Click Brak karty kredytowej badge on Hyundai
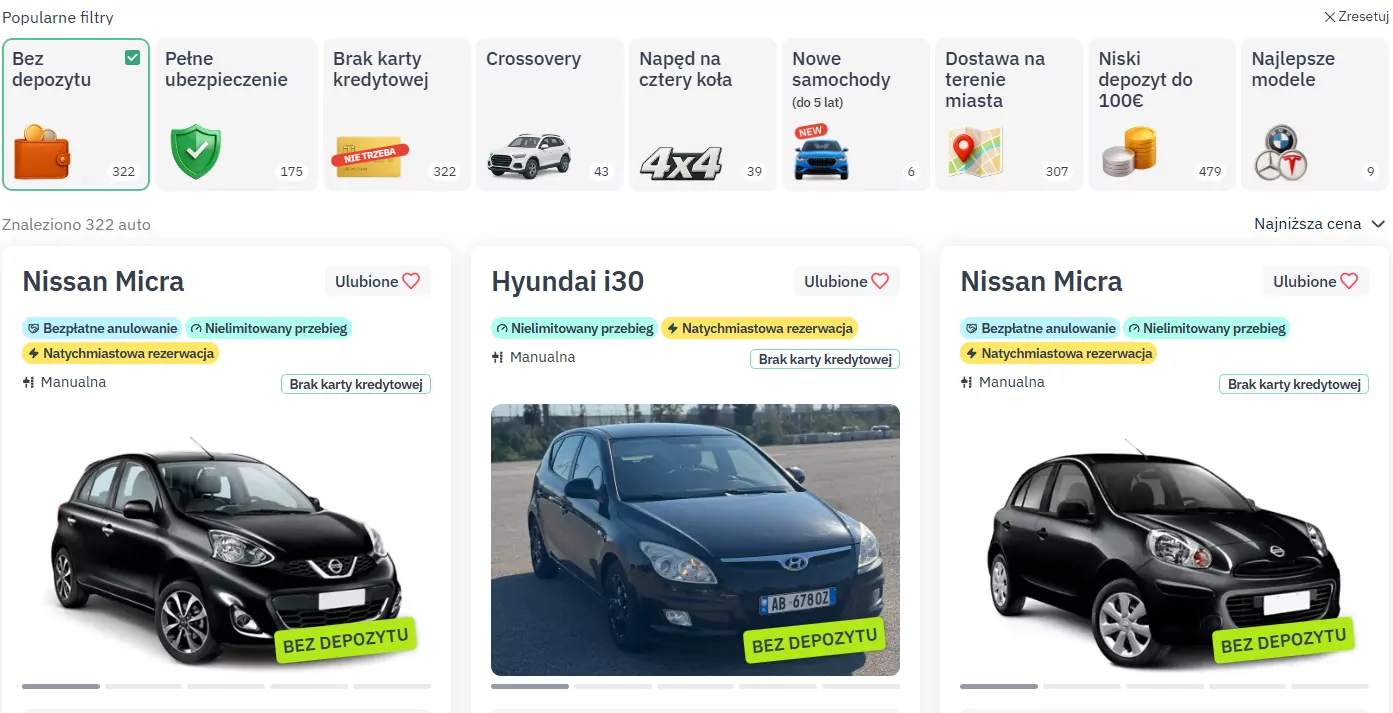 click(x=825, y=359)
